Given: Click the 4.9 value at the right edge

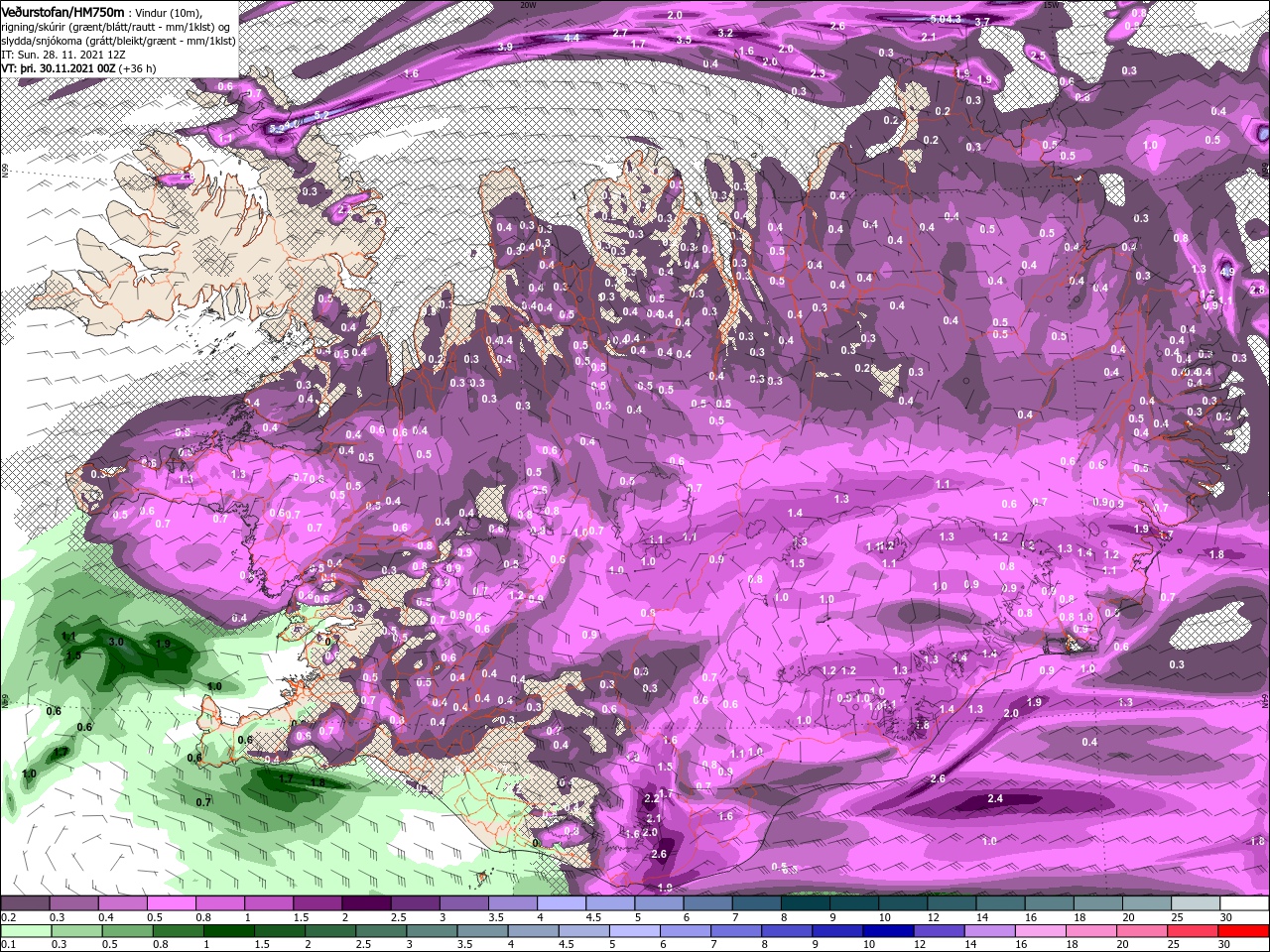Looking at the screenshot, I should click(1227, 272).
